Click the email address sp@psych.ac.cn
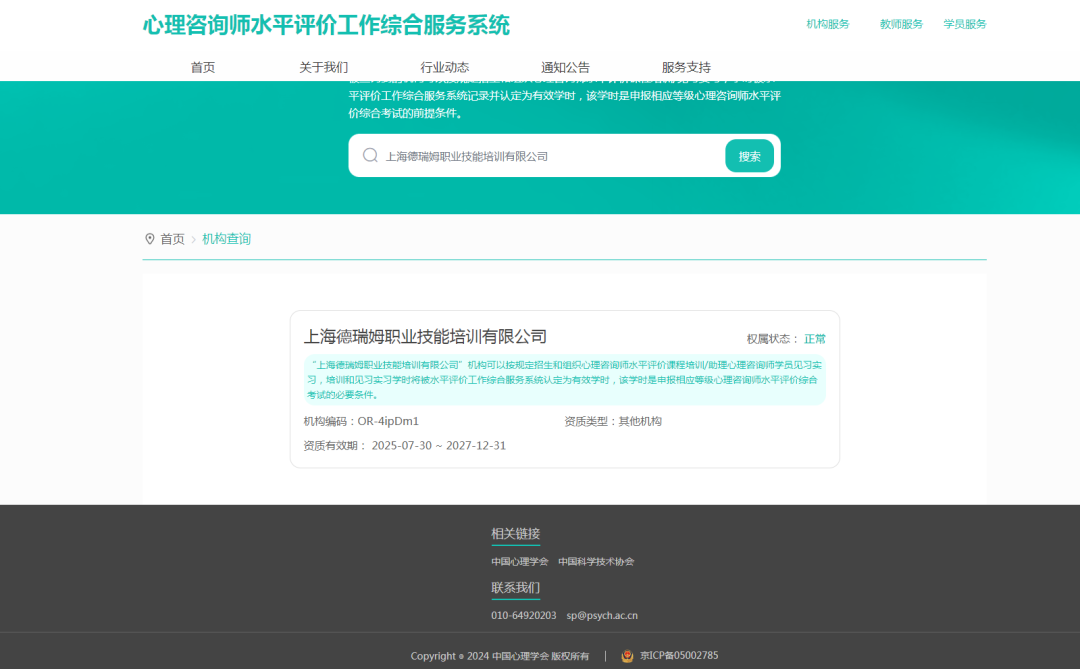The image size is (1080, 669). coord(603,615)
